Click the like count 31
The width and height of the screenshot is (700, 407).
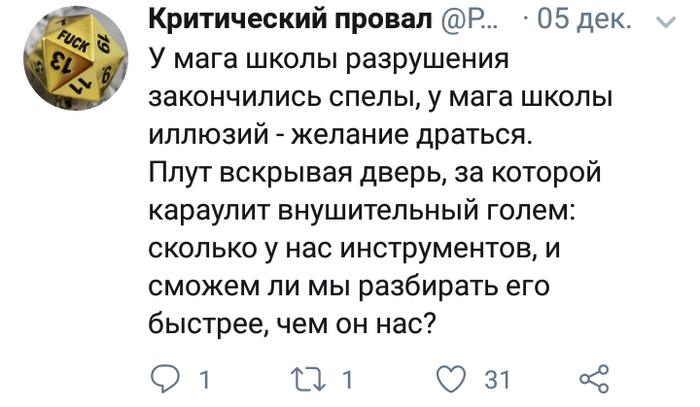(x=497, y=379)
